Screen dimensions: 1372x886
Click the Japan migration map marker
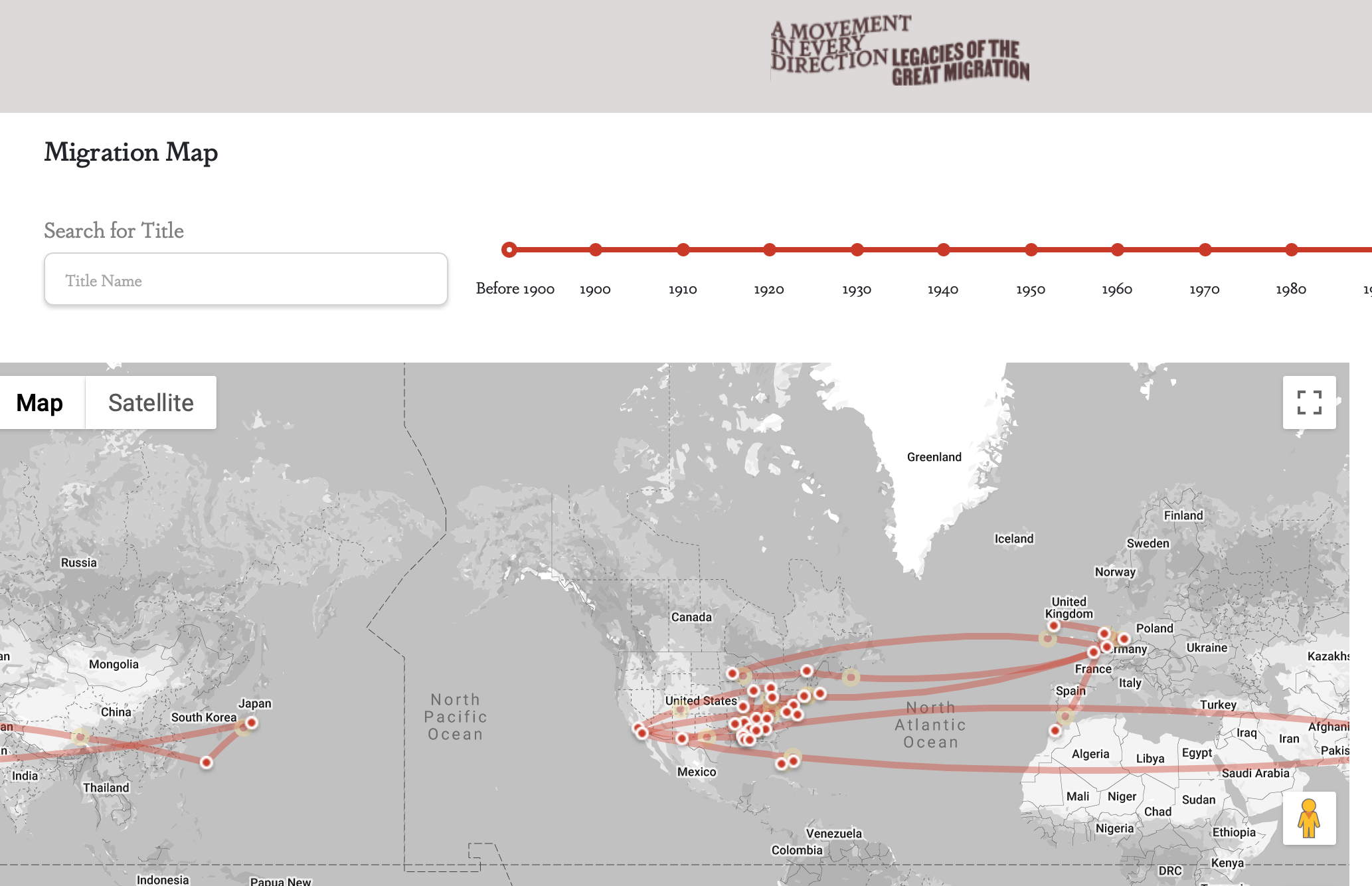pyautogui.click(x=252, y=723)
